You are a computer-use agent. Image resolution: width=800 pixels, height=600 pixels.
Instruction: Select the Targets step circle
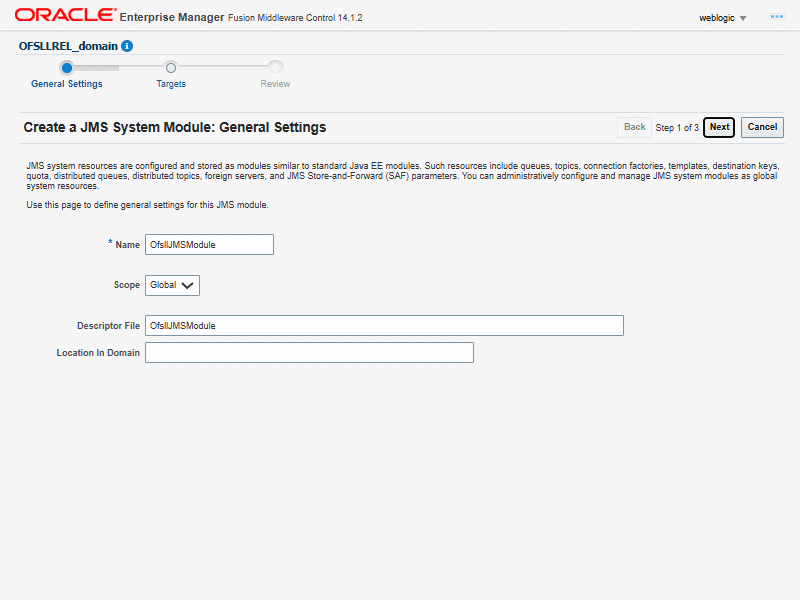coord(171,67)
